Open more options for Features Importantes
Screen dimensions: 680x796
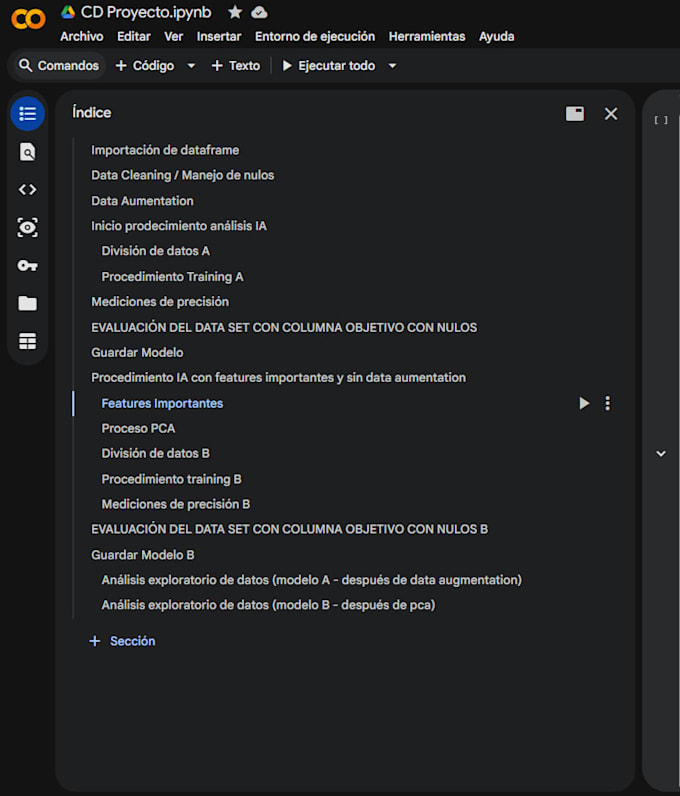[607, 403]
